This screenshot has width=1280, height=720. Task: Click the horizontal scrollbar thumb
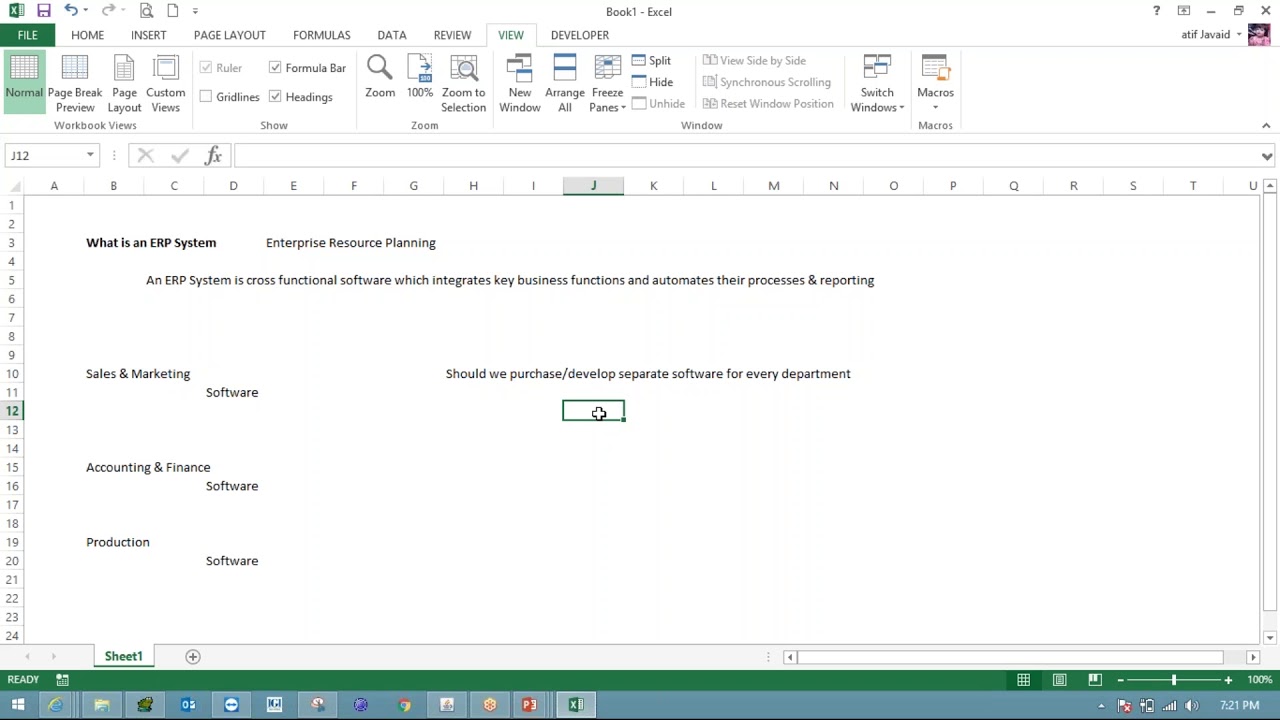pos(1010,657)
